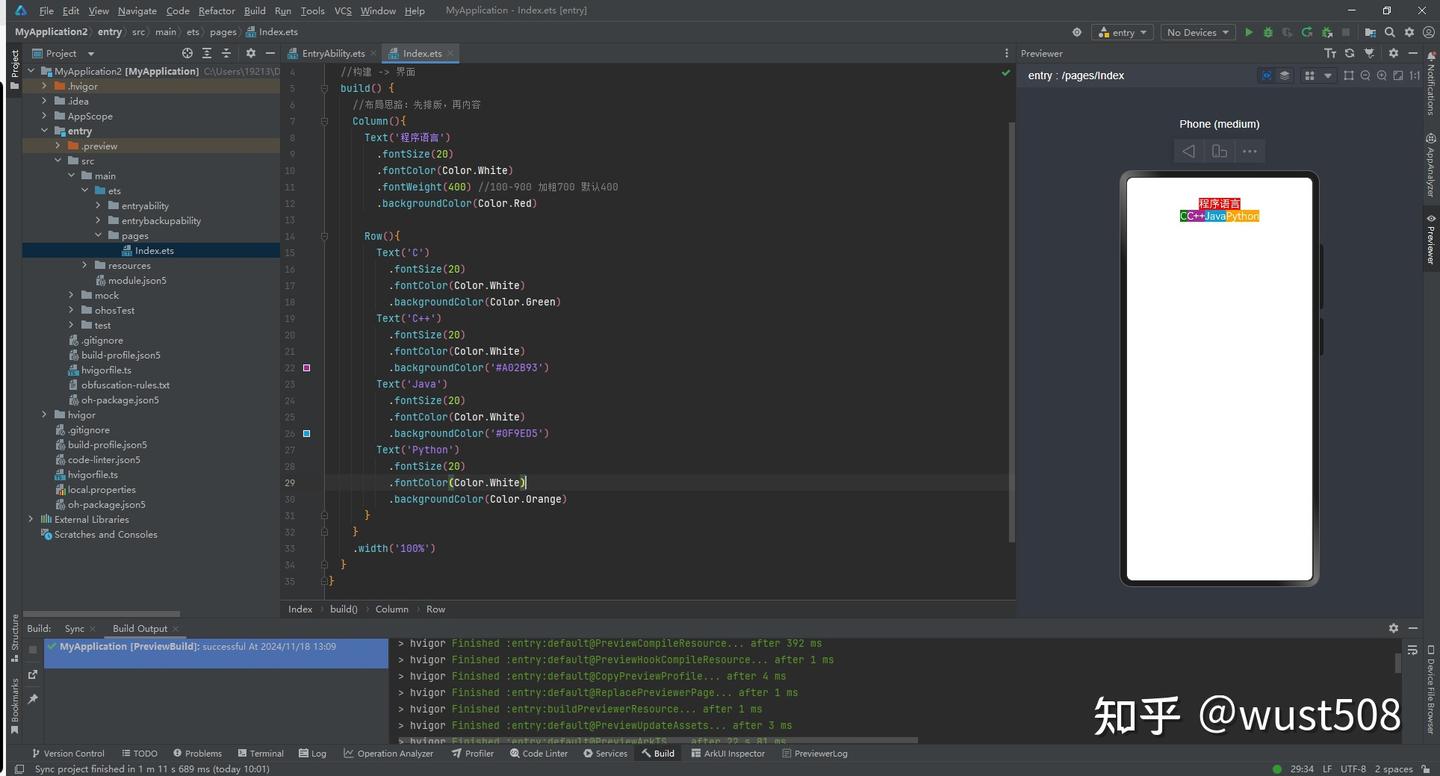This screenshot has height=776, width=1440.
Task: Click the phone back navigation triangle in Previewer
Action: point(1189,152)
